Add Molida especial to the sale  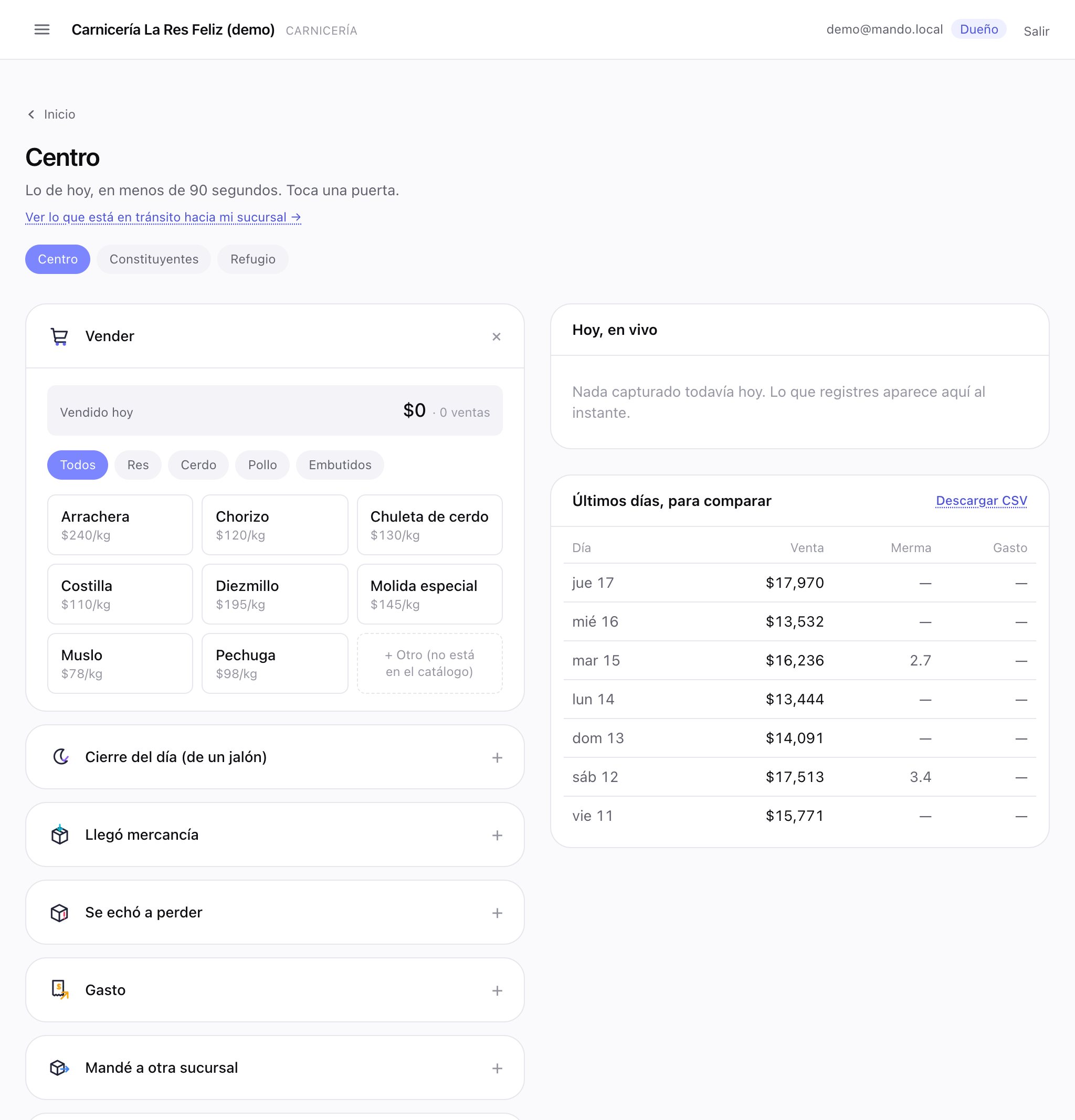430,594
